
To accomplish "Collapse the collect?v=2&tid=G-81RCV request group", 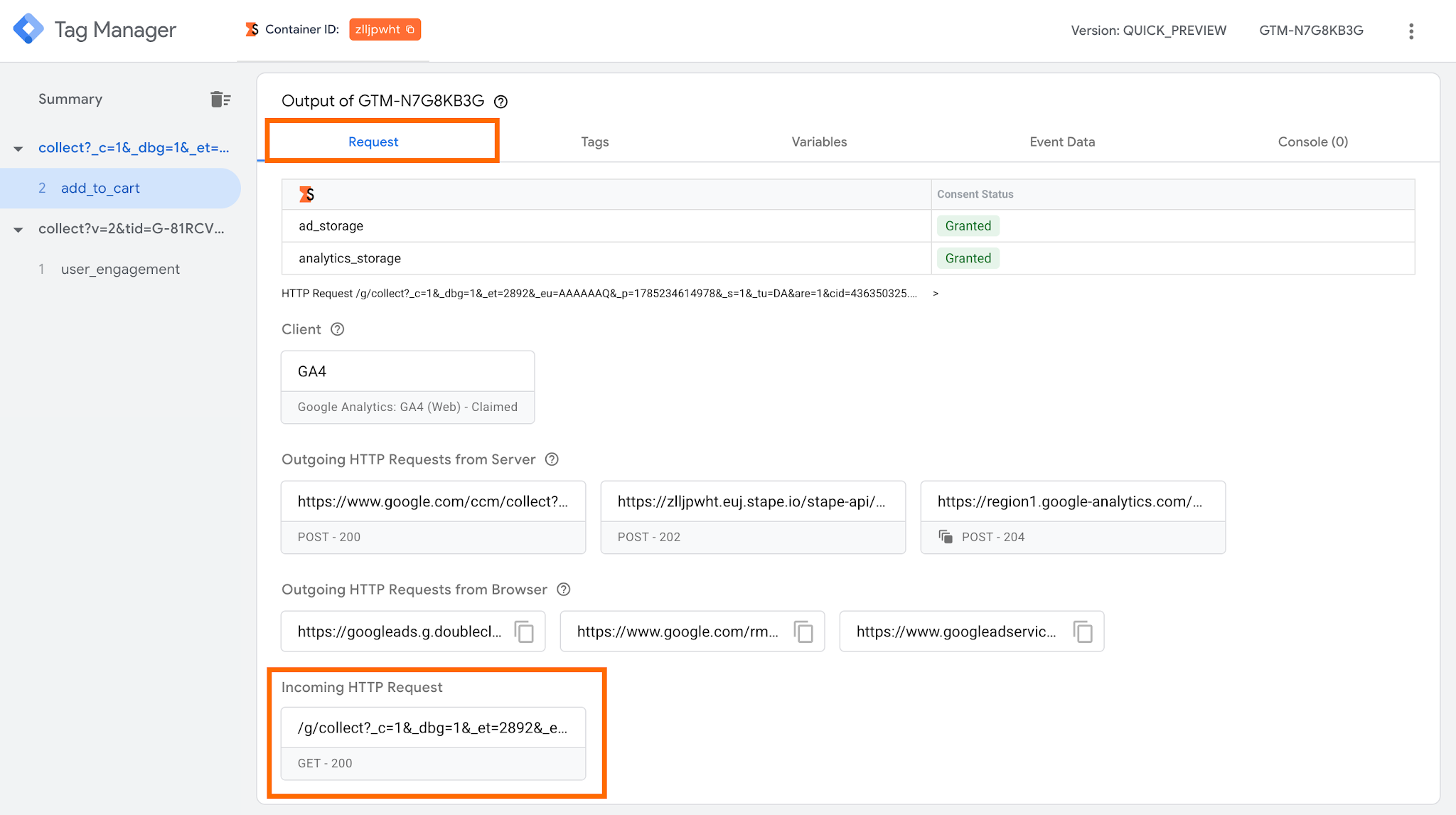I will 18,230.
